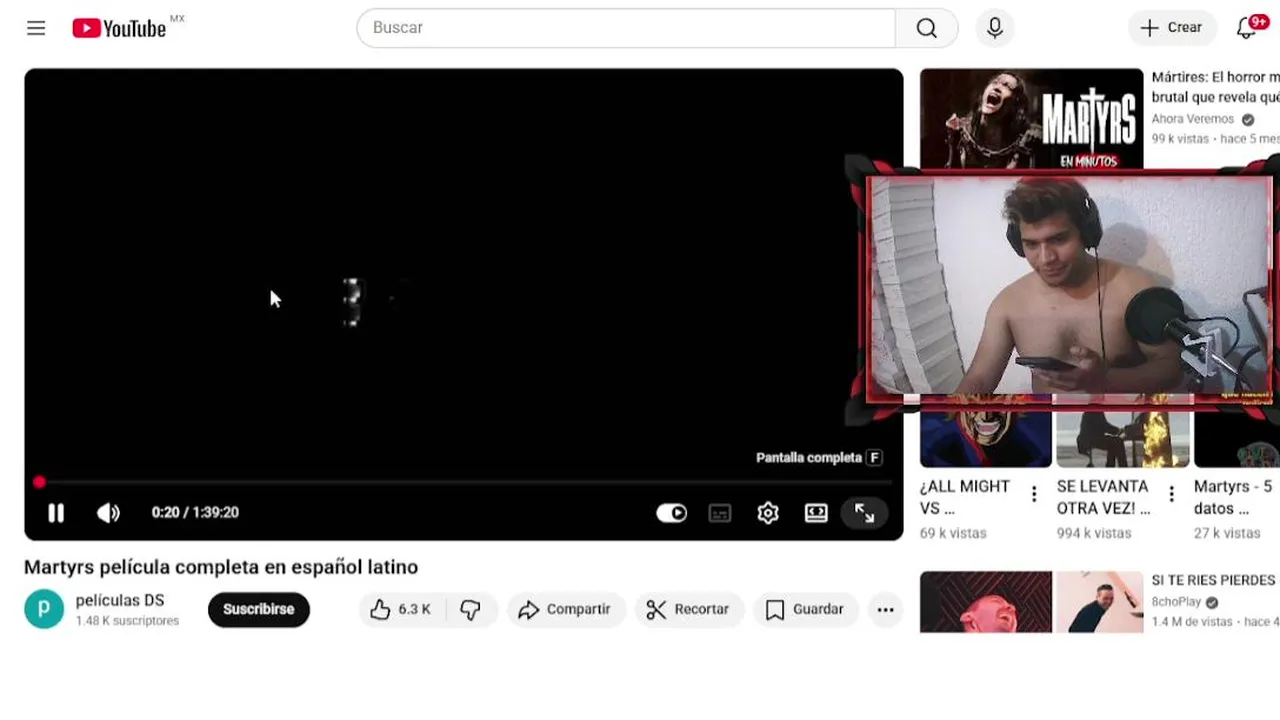Click the magnifier search button
Image resolution: width=1280 pixels, height=720 pixels.
tap(927, 28)
